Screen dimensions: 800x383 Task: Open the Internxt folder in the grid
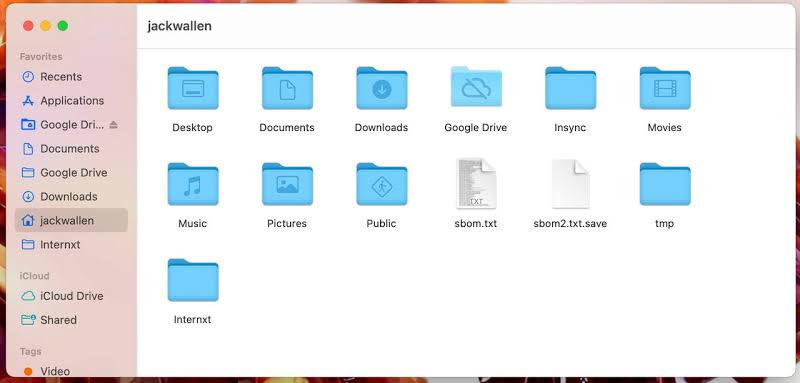point(193,280)
